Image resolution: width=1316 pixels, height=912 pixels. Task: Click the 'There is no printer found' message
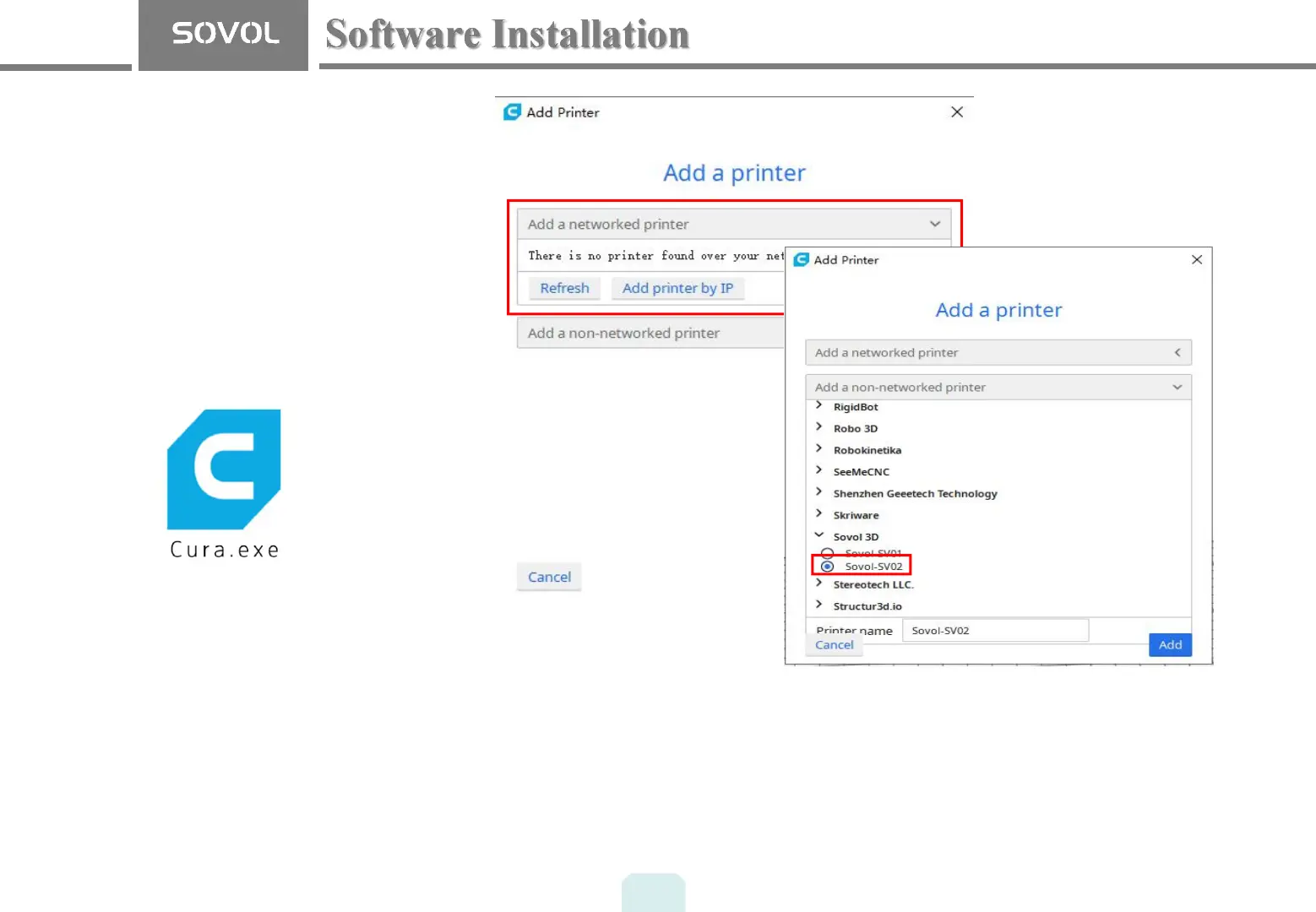point(655,256)
